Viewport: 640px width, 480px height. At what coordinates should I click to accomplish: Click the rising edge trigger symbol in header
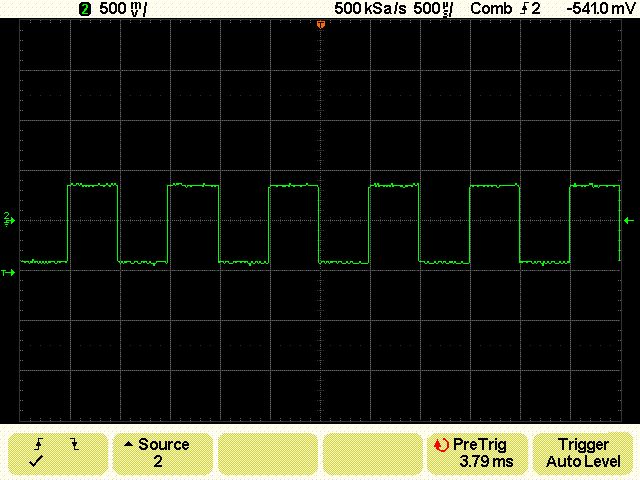[x=523, y=9]
